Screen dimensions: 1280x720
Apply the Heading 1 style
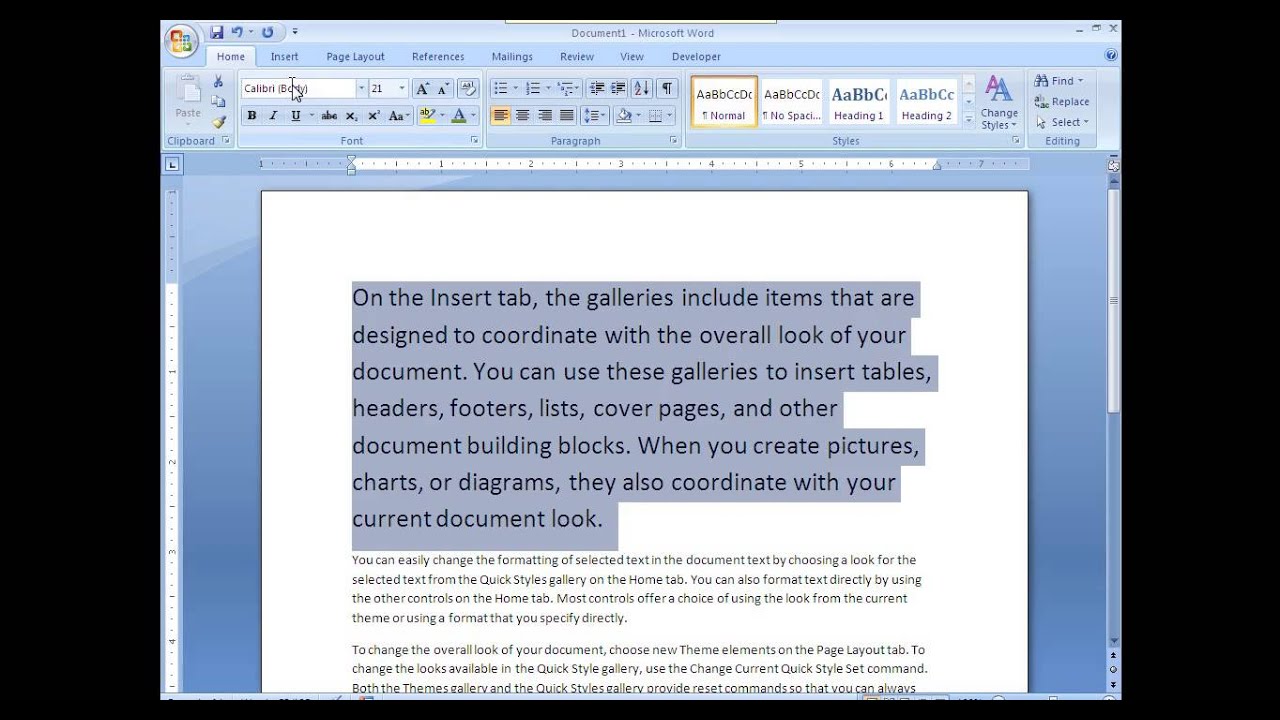click(859, 102)
